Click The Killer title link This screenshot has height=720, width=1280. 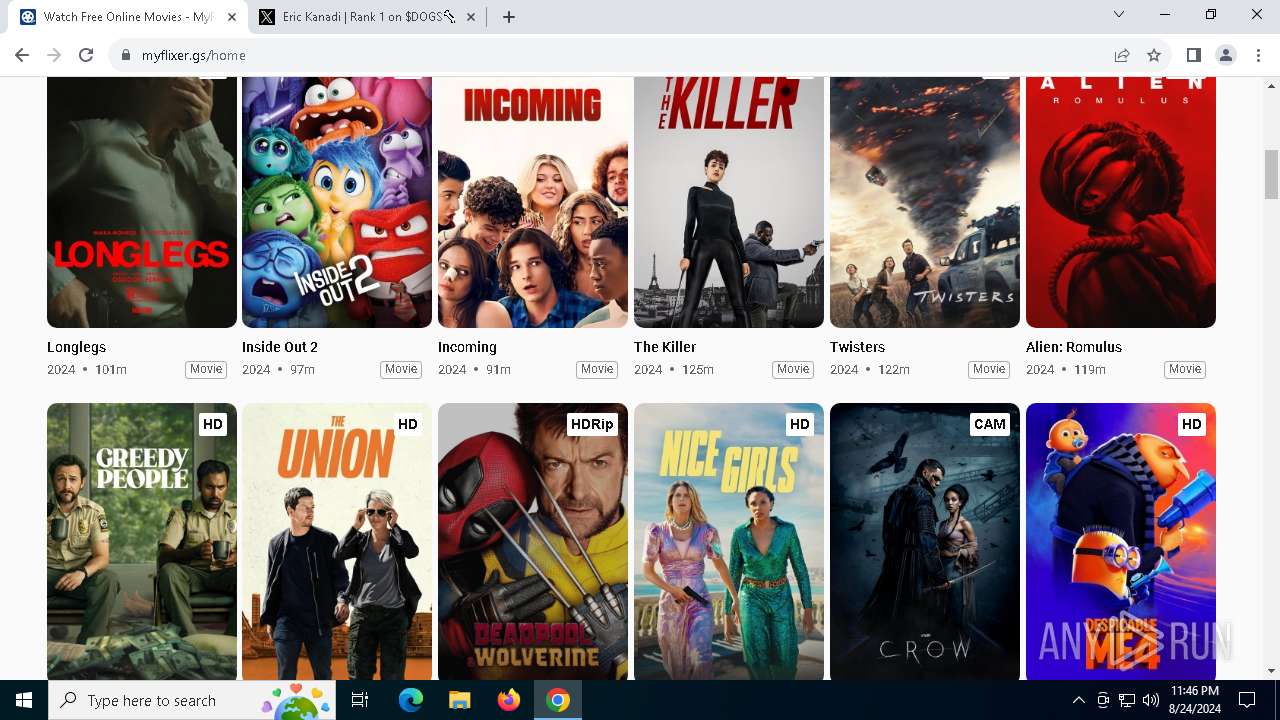(x=665, y=347)
